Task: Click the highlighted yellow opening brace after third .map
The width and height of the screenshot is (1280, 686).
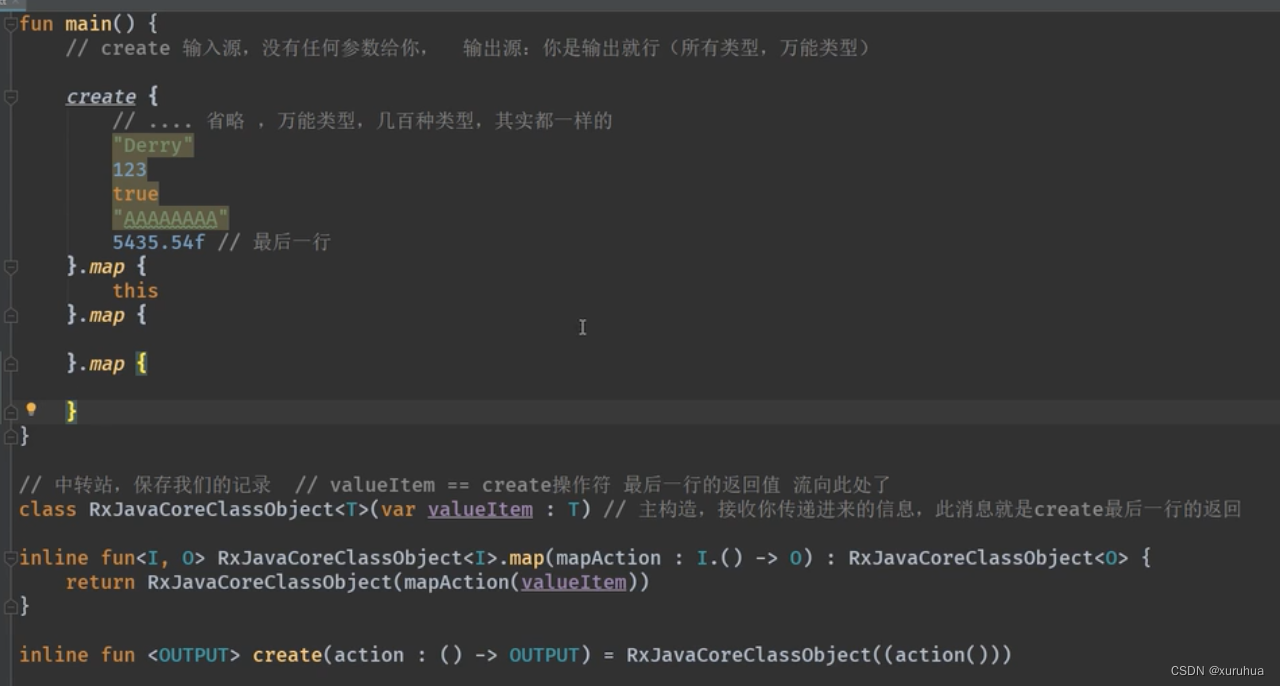Action: (141, 364)
